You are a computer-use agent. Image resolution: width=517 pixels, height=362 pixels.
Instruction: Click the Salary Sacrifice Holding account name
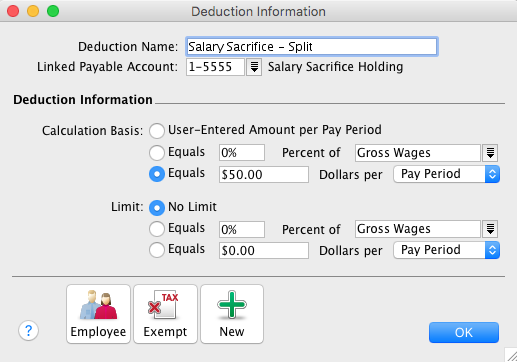tap(335, 67)
